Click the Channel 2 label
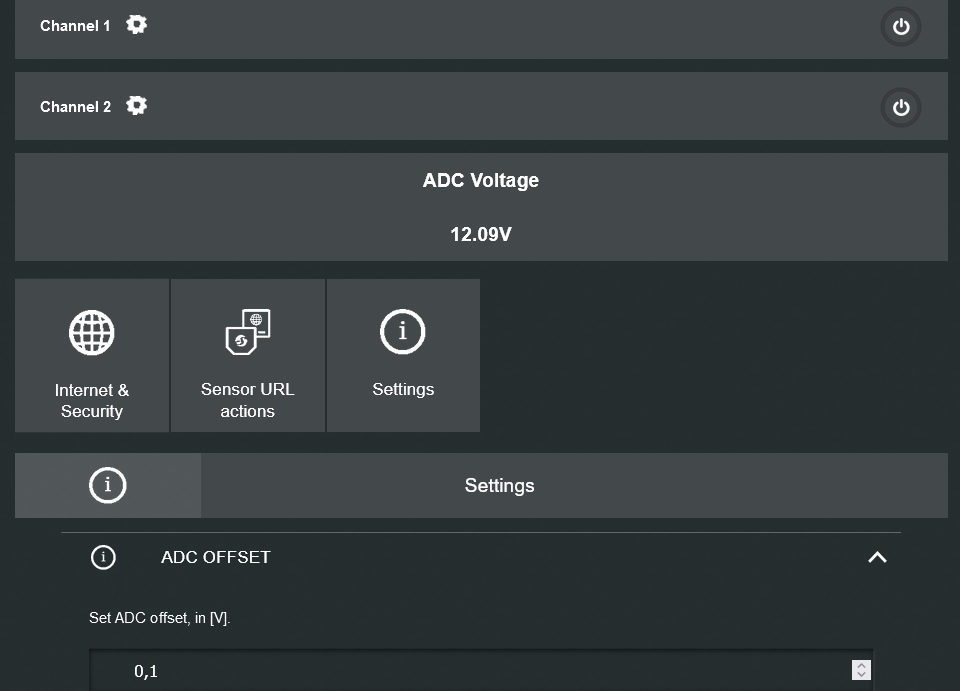This screenshot has width=960, height=691. click(75, 106)
